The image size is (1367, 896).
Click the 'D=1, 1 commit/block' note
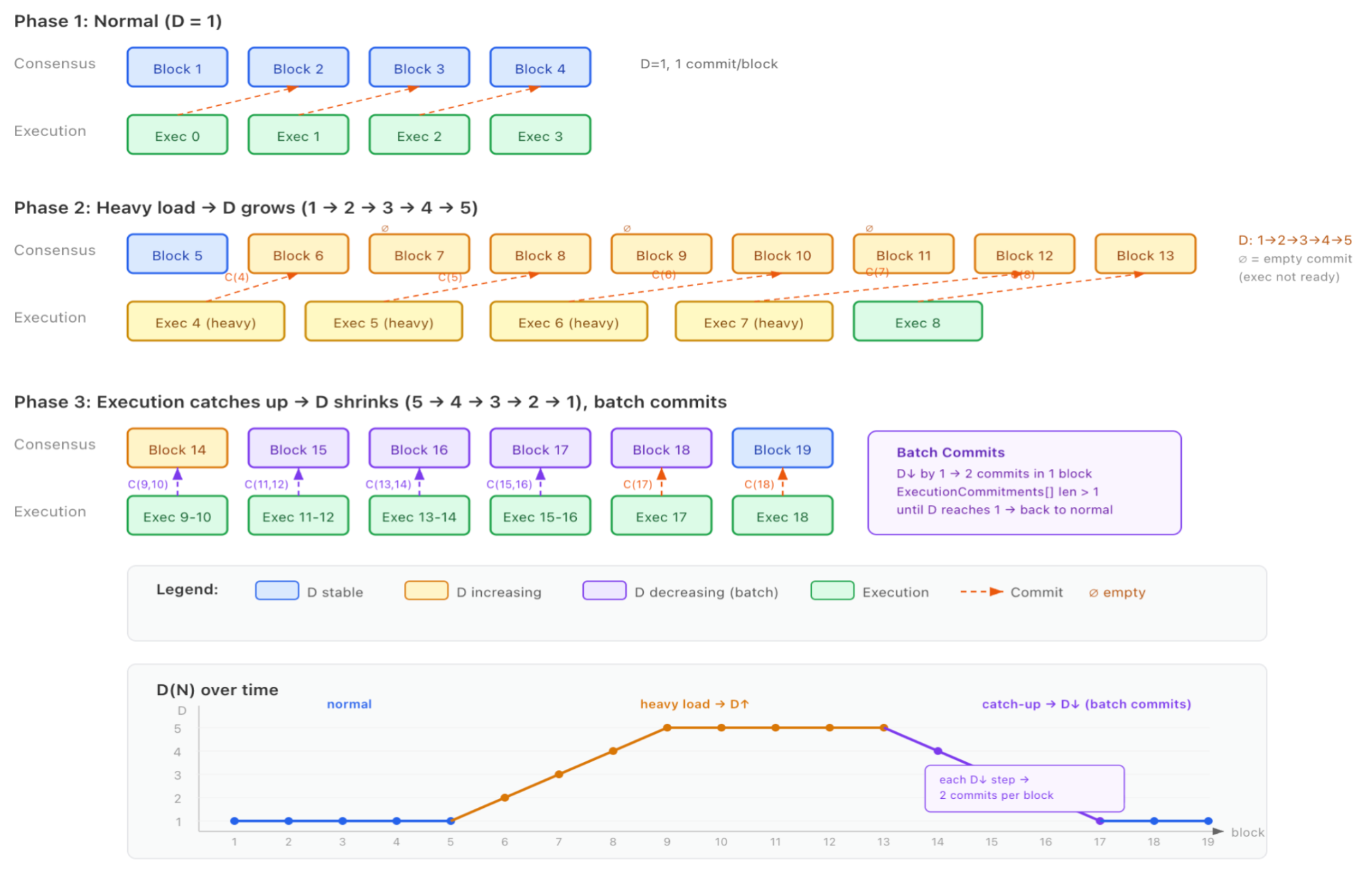pos(709,64)
